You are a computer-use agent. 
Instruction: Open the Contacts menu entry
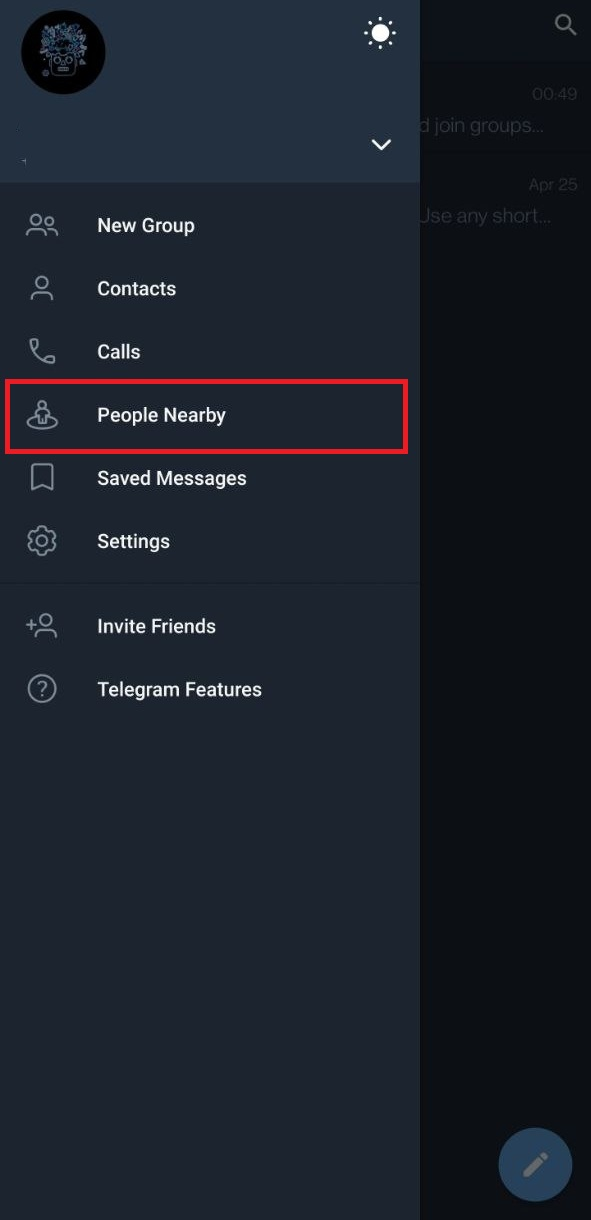pos(210,288)
